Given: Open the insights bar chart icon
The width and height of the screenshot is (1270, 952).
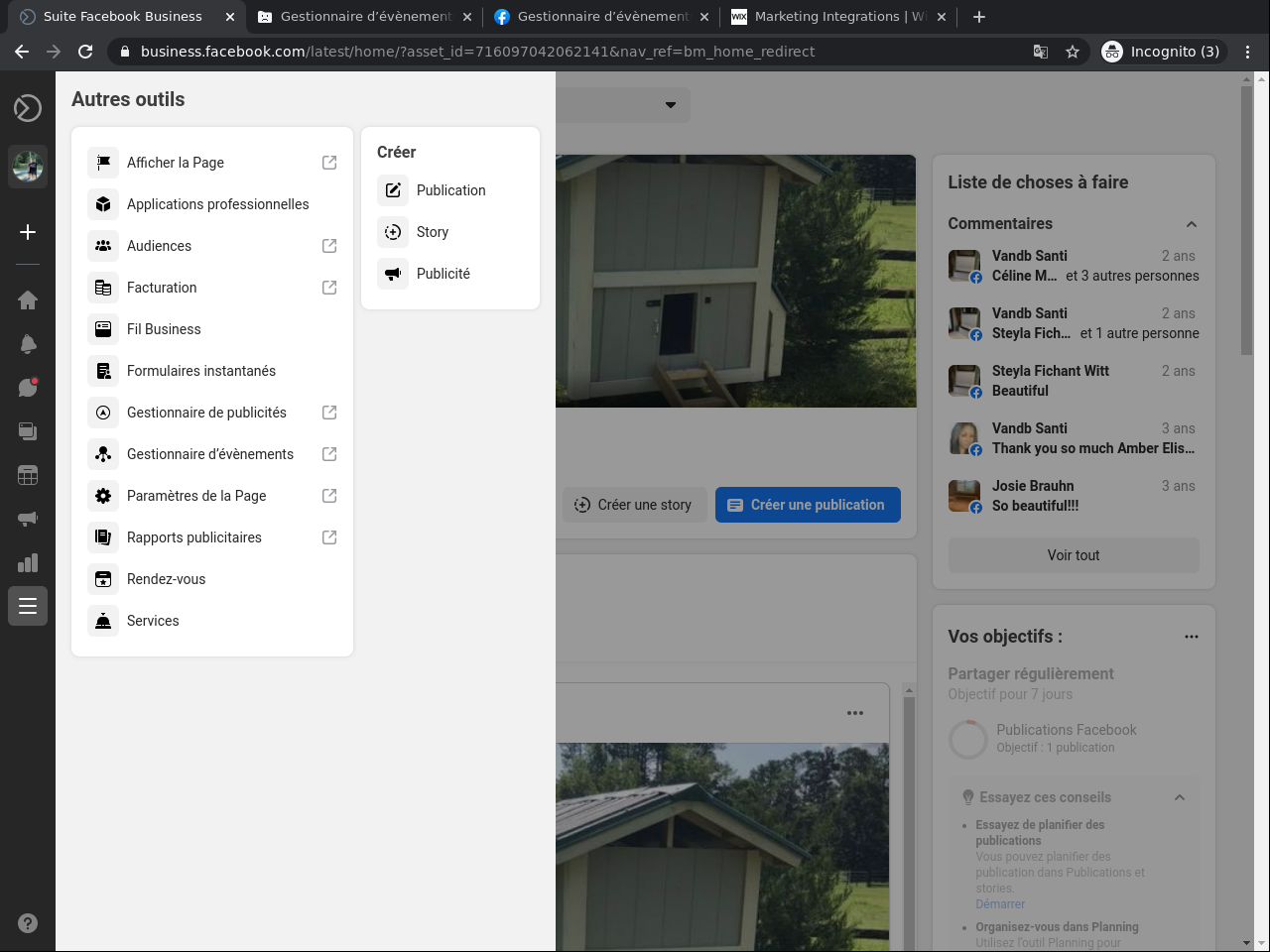Looking at the screenshot, I should tap(28, 562).
